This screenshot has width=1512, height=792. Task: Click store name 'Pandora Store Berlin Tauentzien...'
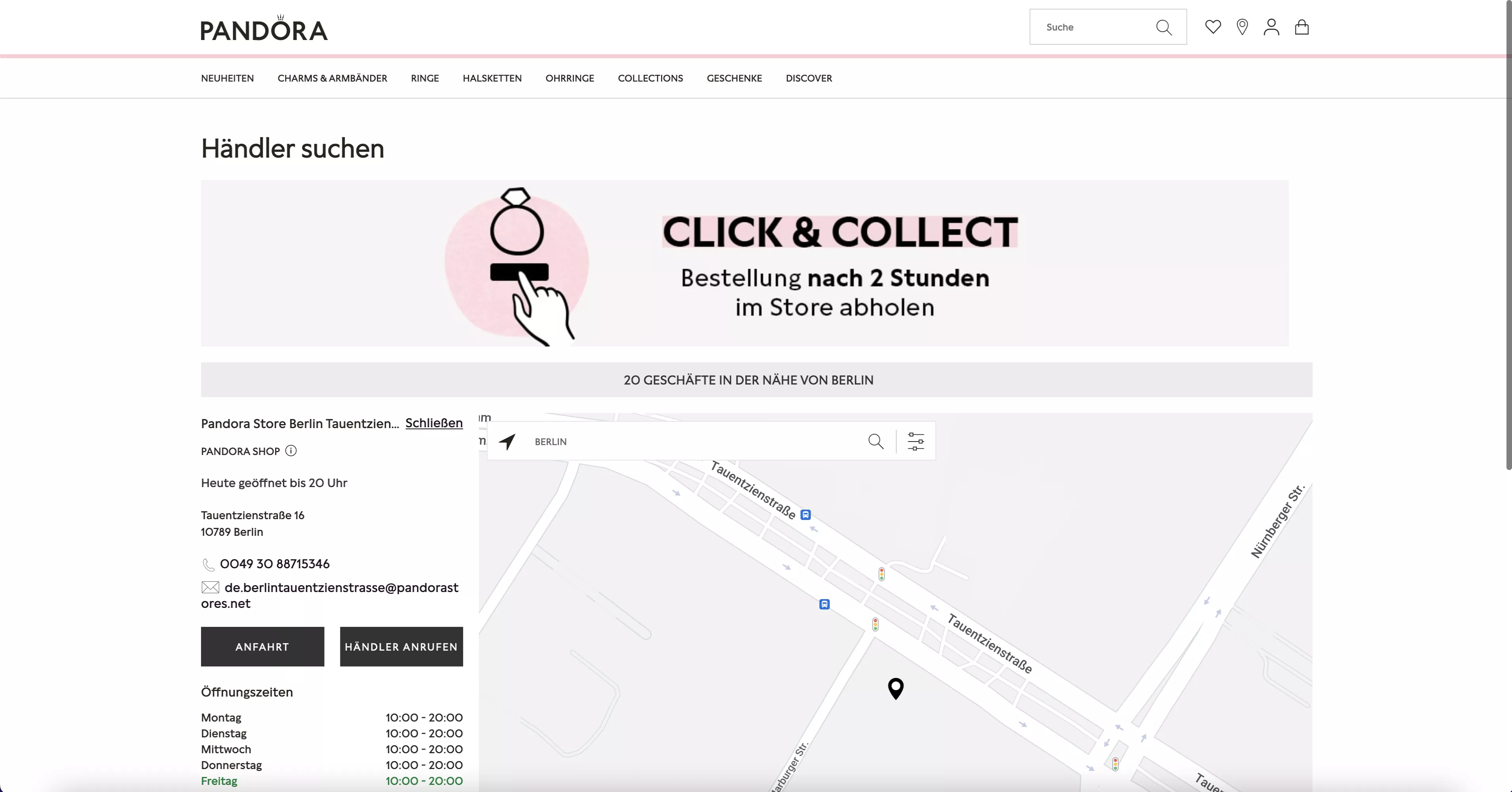tap(300, 423)
